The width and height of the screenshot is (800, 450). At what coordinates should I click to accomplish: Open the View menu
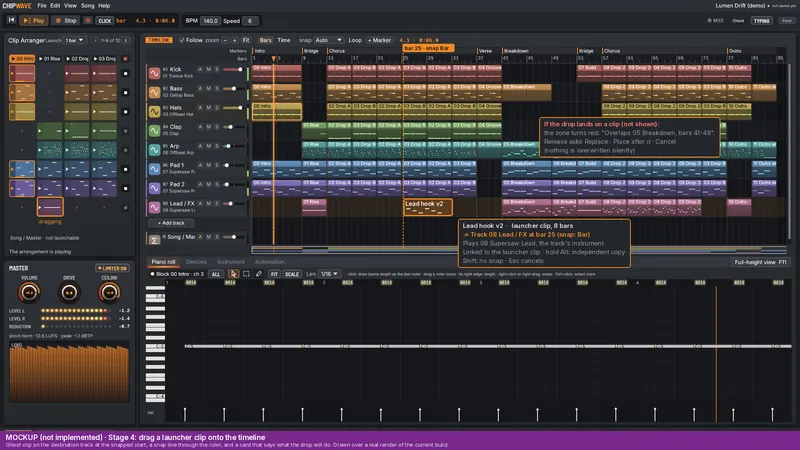70,6
